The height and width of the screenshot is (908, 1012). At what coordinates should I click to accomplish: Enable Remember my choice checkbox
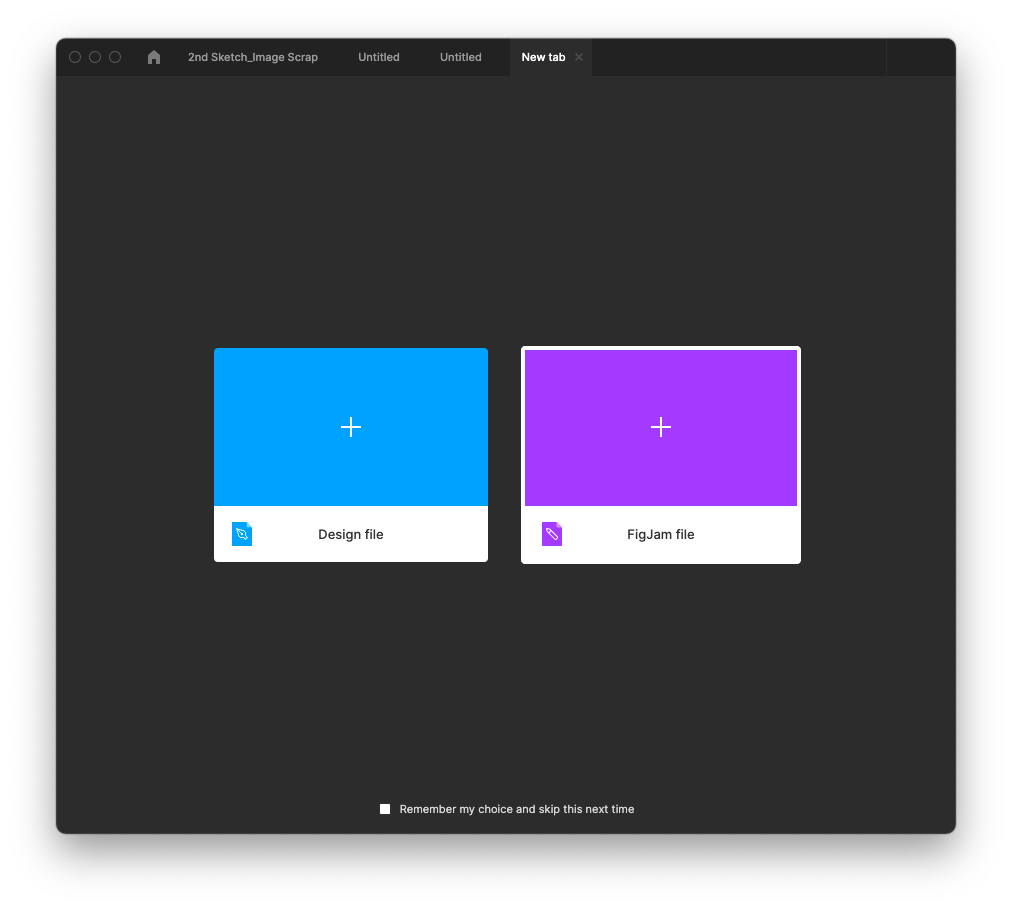click(385, 809)
